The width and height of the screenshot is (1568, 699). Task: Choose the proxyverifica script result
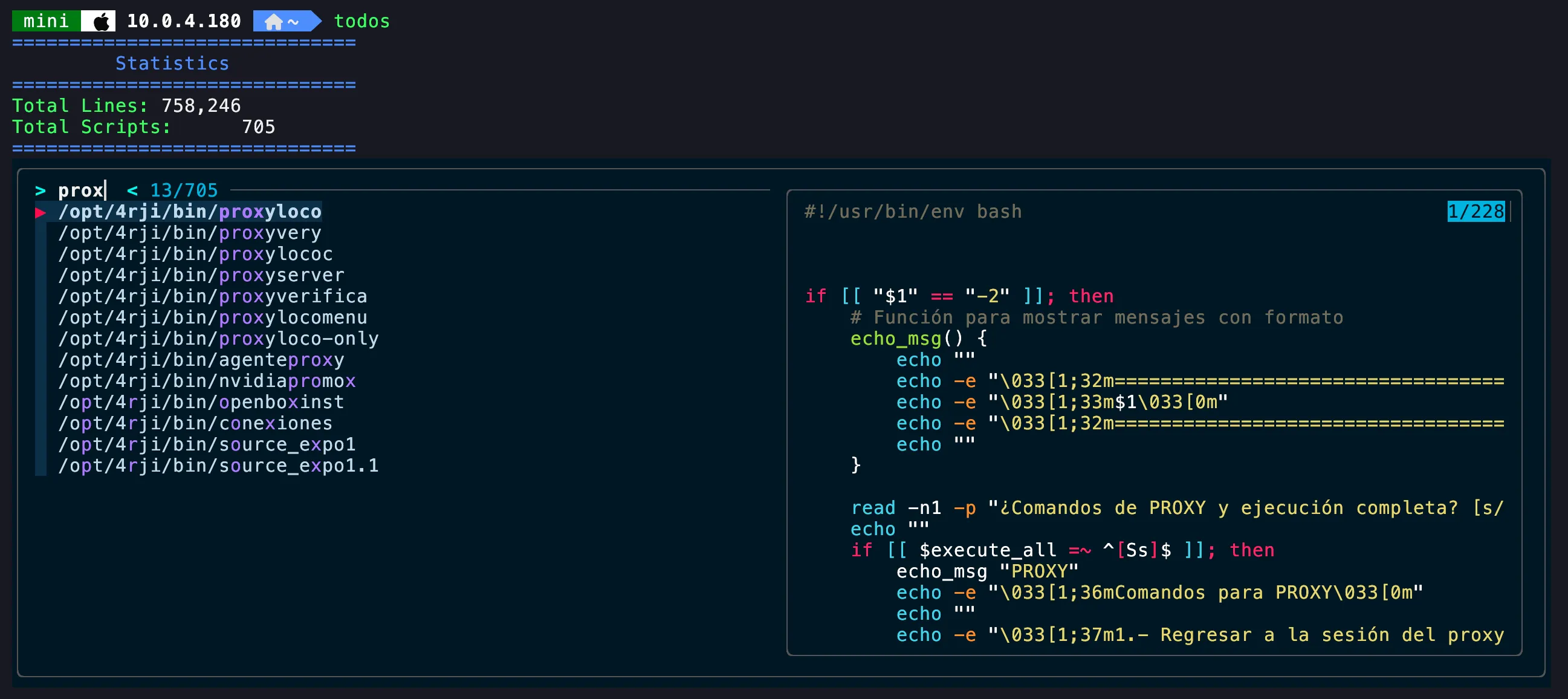pyautogui.click(x=212, y=296)
